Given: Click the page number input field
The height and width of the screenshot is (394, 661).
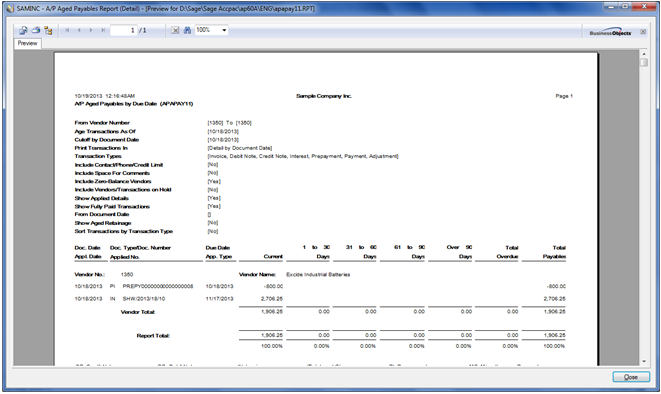Looking at the screenshot, I should 124,30.
